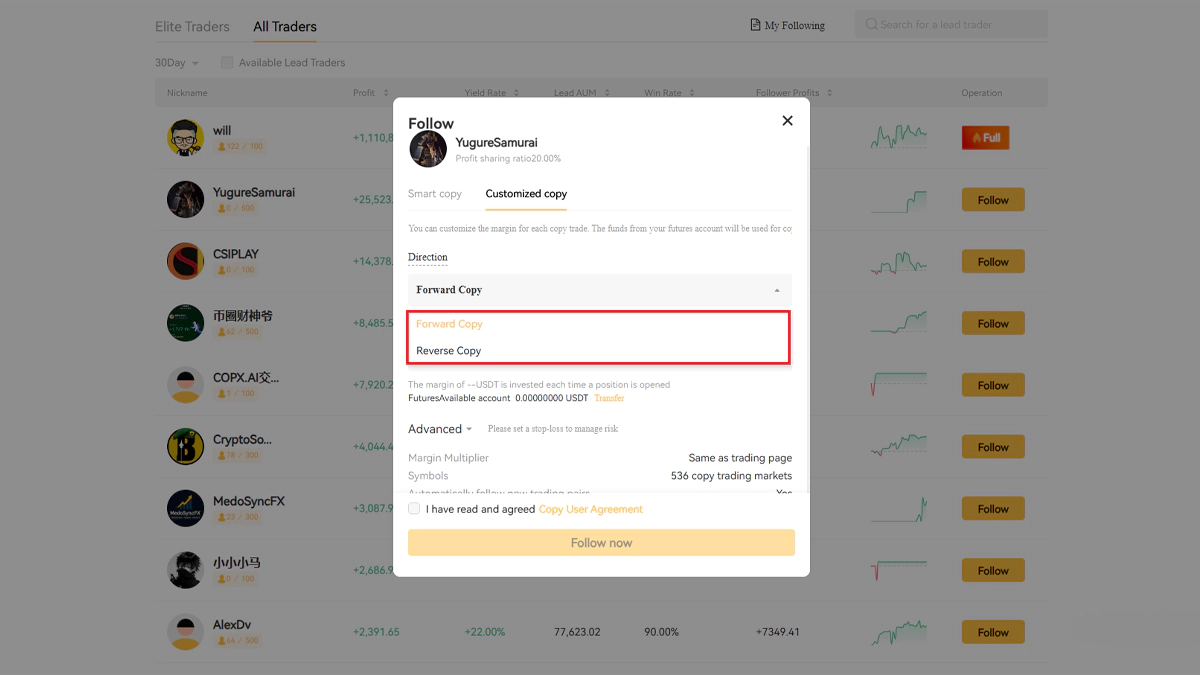Click the Follow now button
This screenshot has width=1200, height=675.
601,543
